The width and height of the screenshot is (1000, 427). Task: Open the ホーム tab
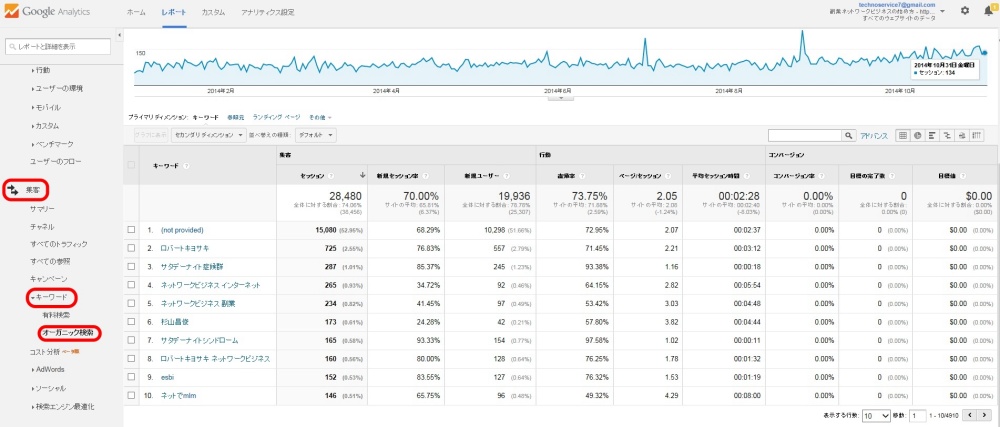pos(135,12)
